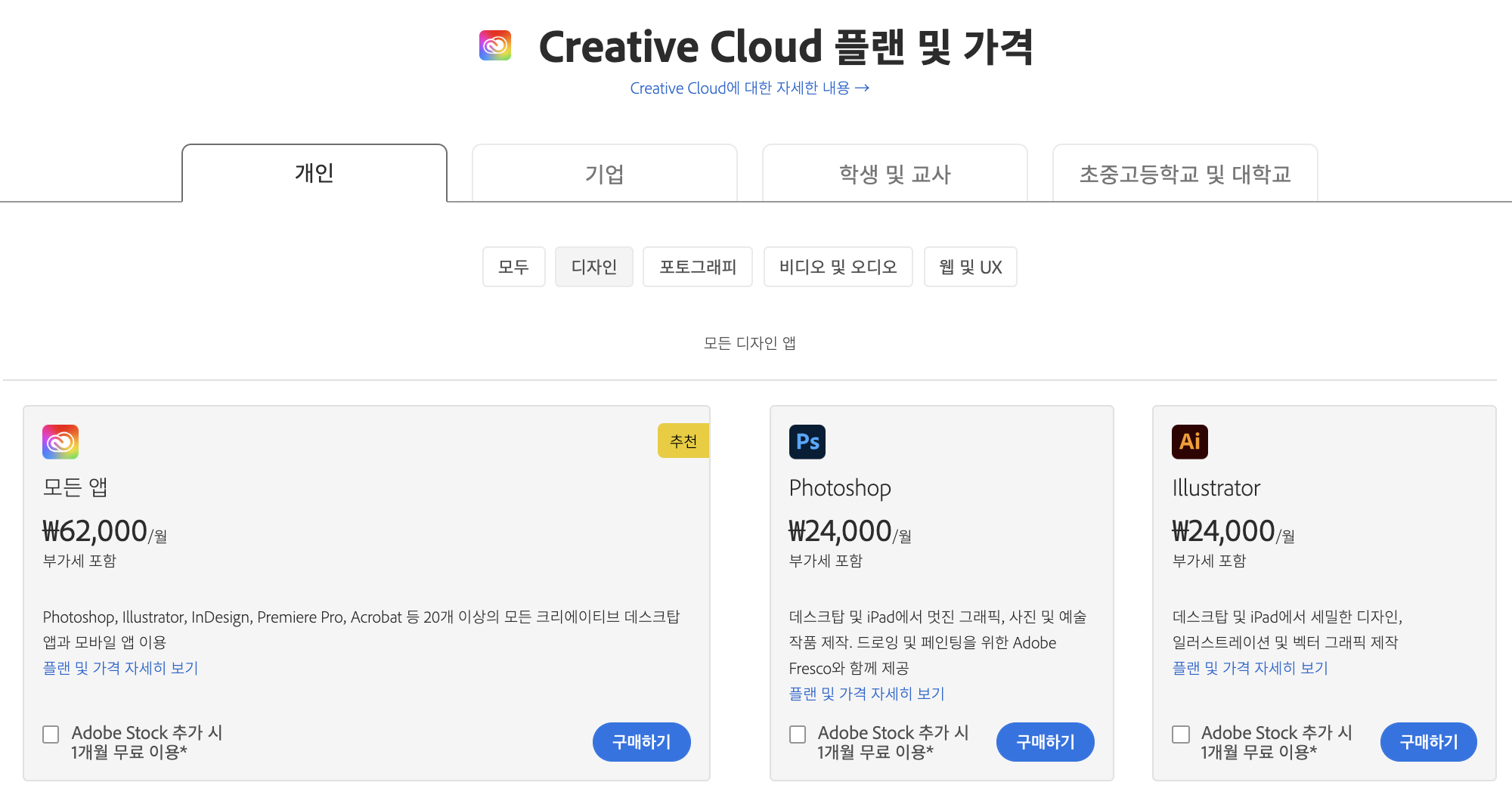
Task: Click the Illustrator card title text
Action: [1216, 488]
